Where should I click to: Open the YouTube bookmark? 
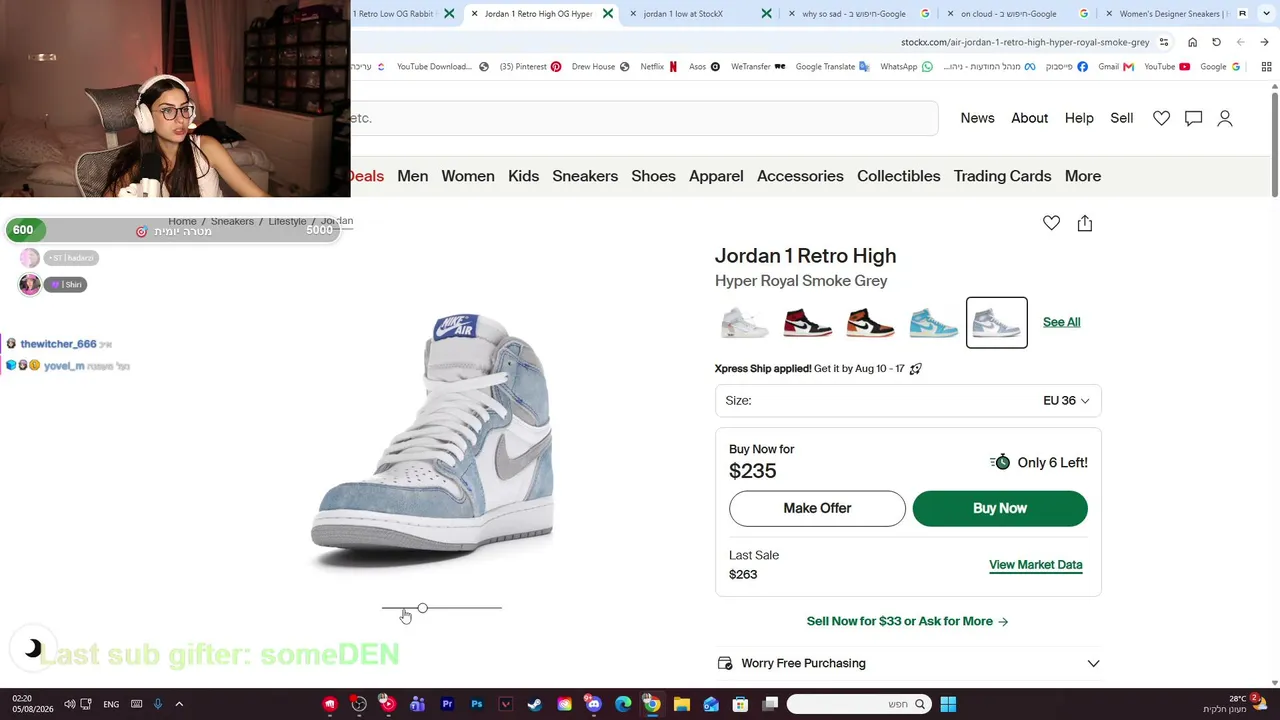[1167, 67]
